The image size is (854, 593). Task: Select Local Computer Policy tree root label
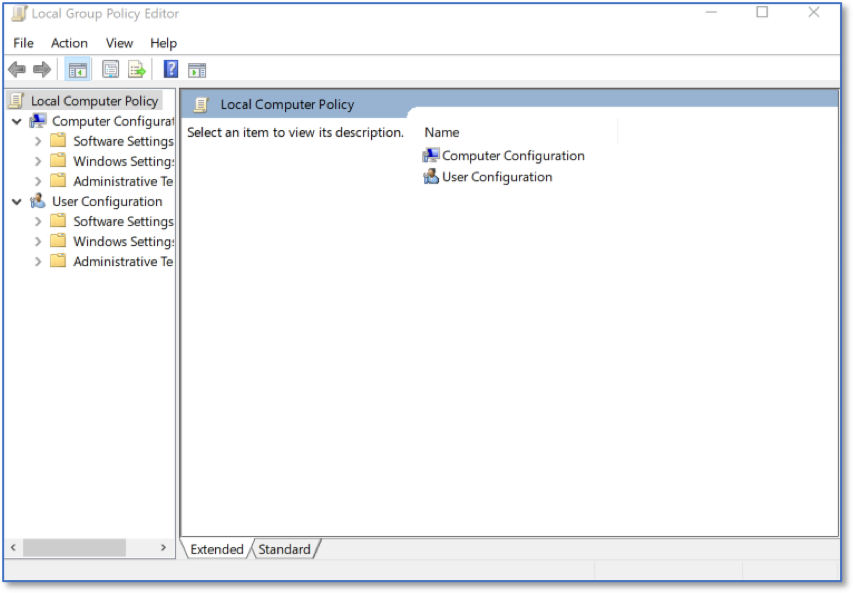[x=94, y=101]
